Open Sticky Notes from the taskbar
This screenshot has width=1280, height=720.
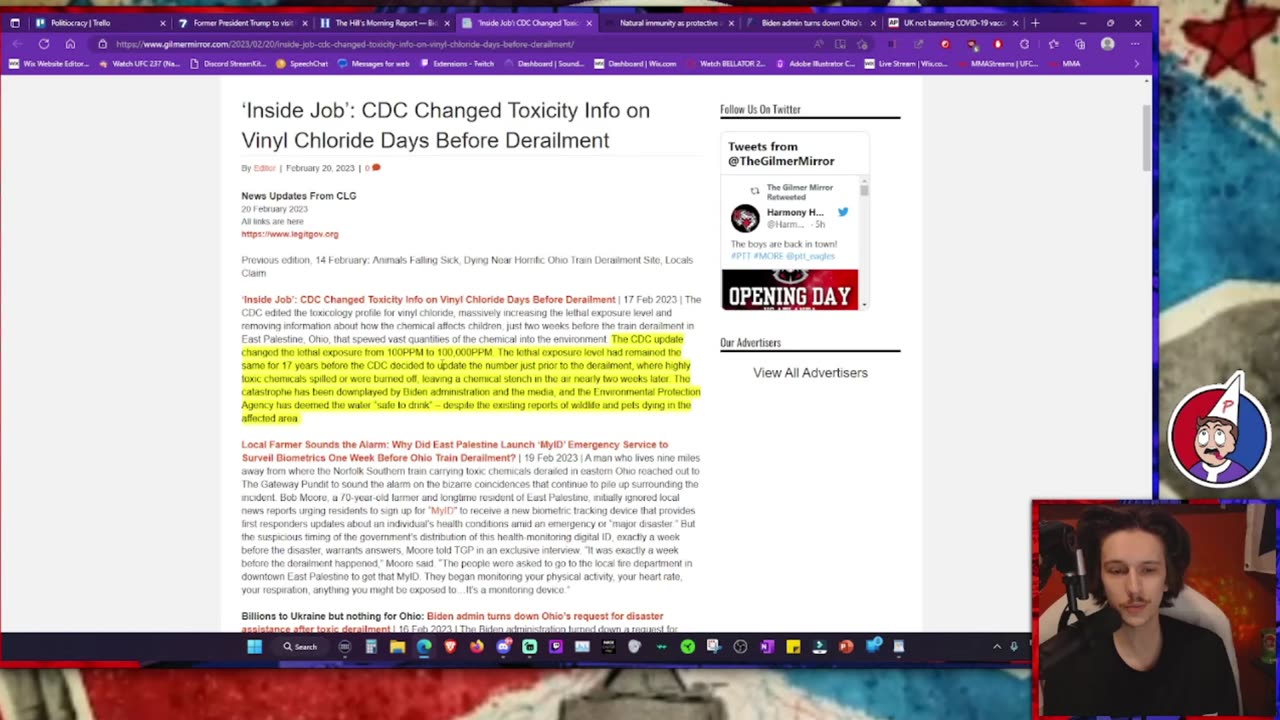793,647
